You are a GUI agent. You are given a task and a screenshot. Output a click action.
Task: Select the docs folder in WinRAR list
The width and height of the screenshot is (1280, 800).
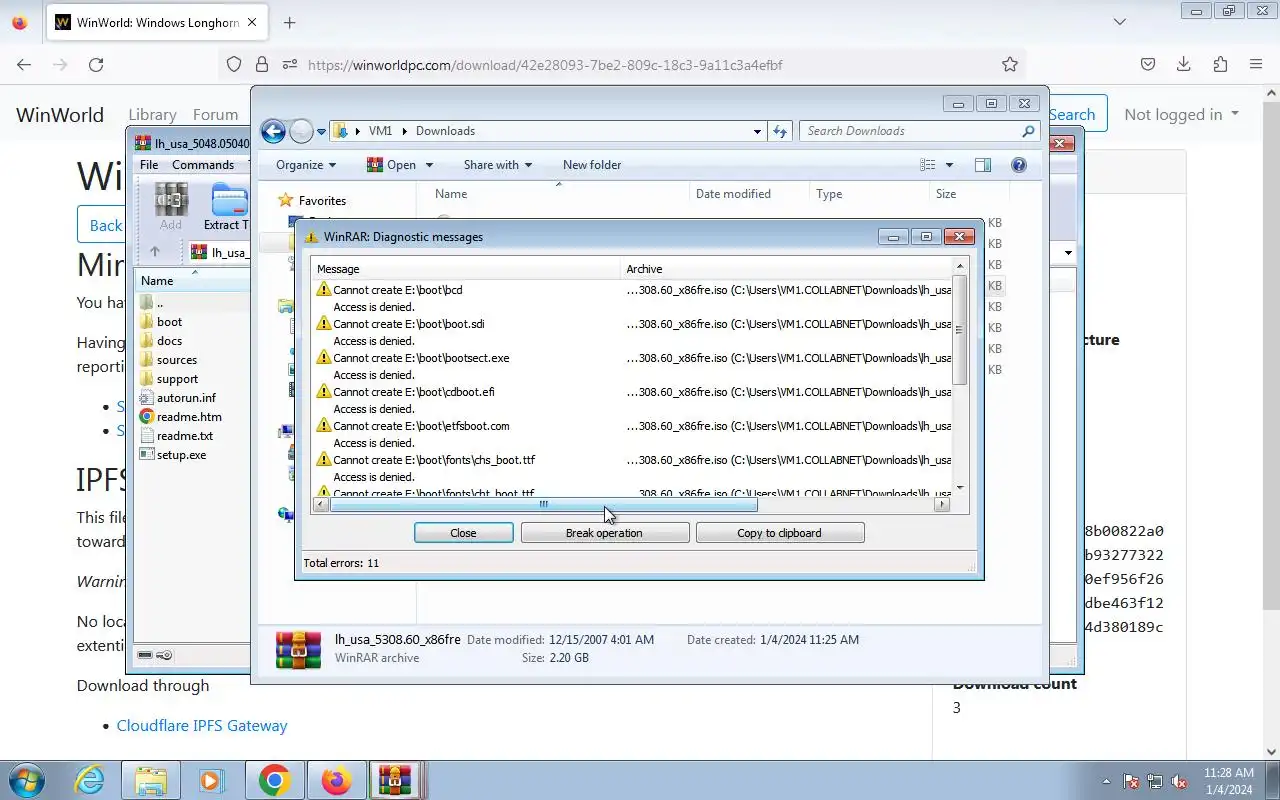[x=161, y=341]
